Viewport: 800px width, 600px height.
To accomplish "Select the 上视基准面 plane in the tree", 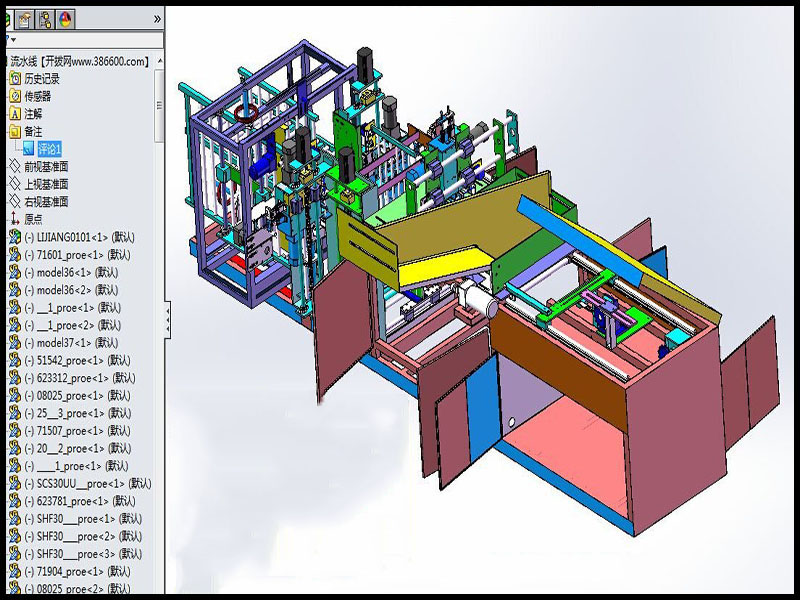I will click(46, 184).
